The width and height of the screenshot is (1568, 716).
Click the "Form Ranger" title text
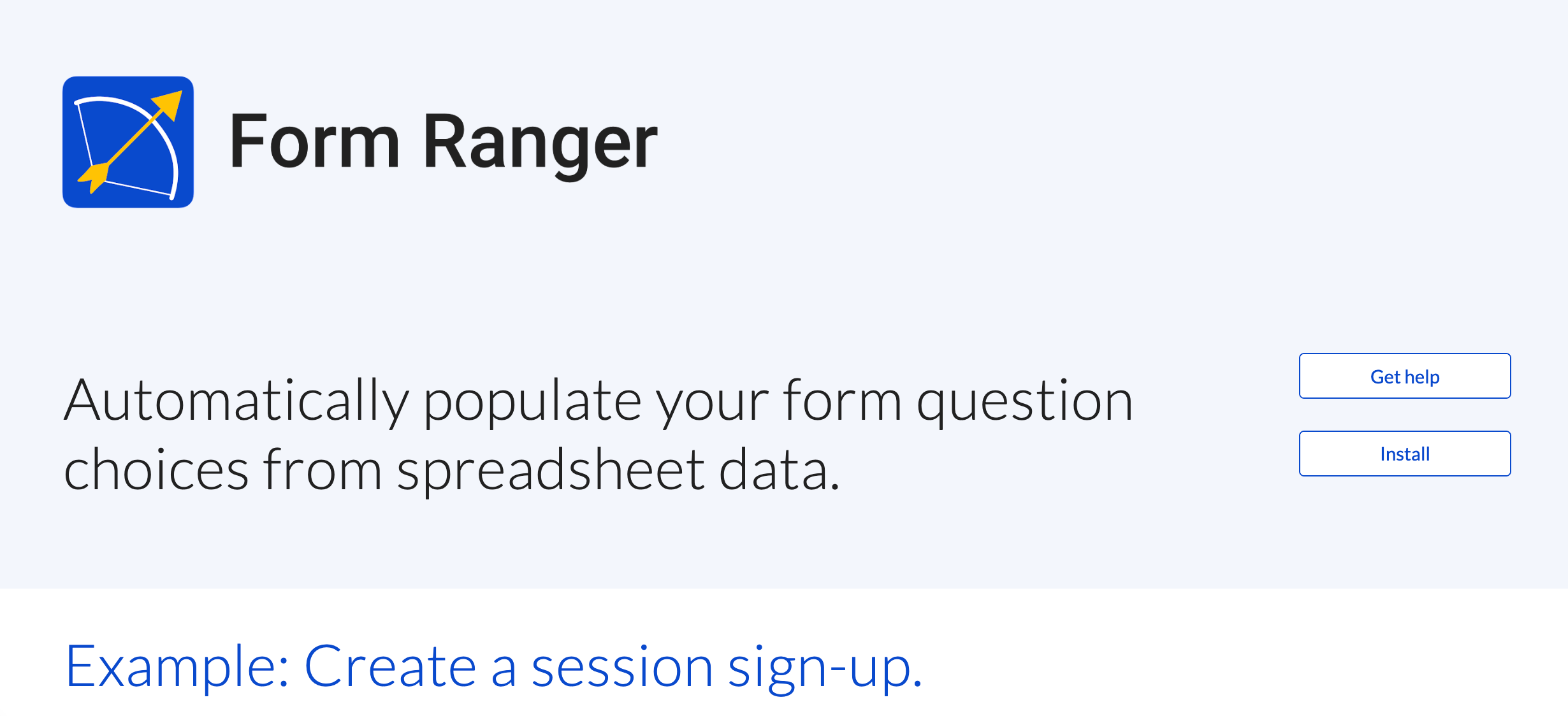(444, 143)
